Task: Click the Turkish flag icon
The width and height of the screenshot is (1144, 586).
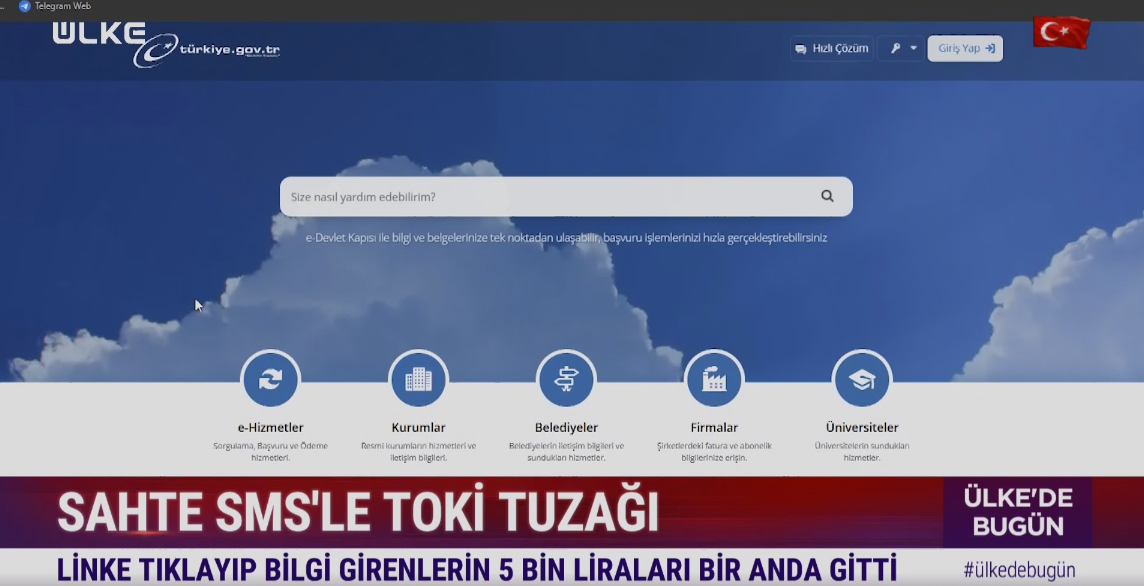Action: [1061, 33]
